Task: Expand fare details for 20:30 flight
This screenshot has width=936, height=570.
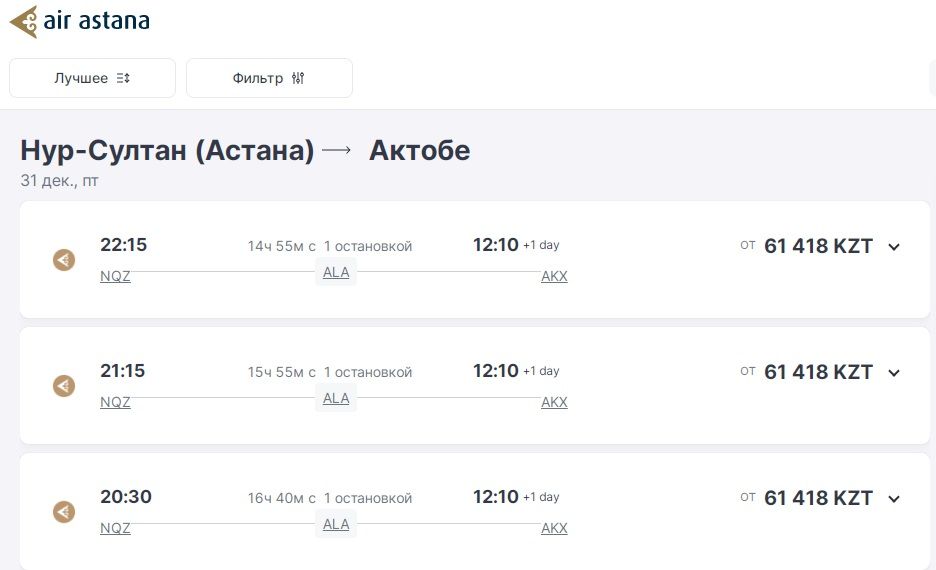Action: point(894,499)
